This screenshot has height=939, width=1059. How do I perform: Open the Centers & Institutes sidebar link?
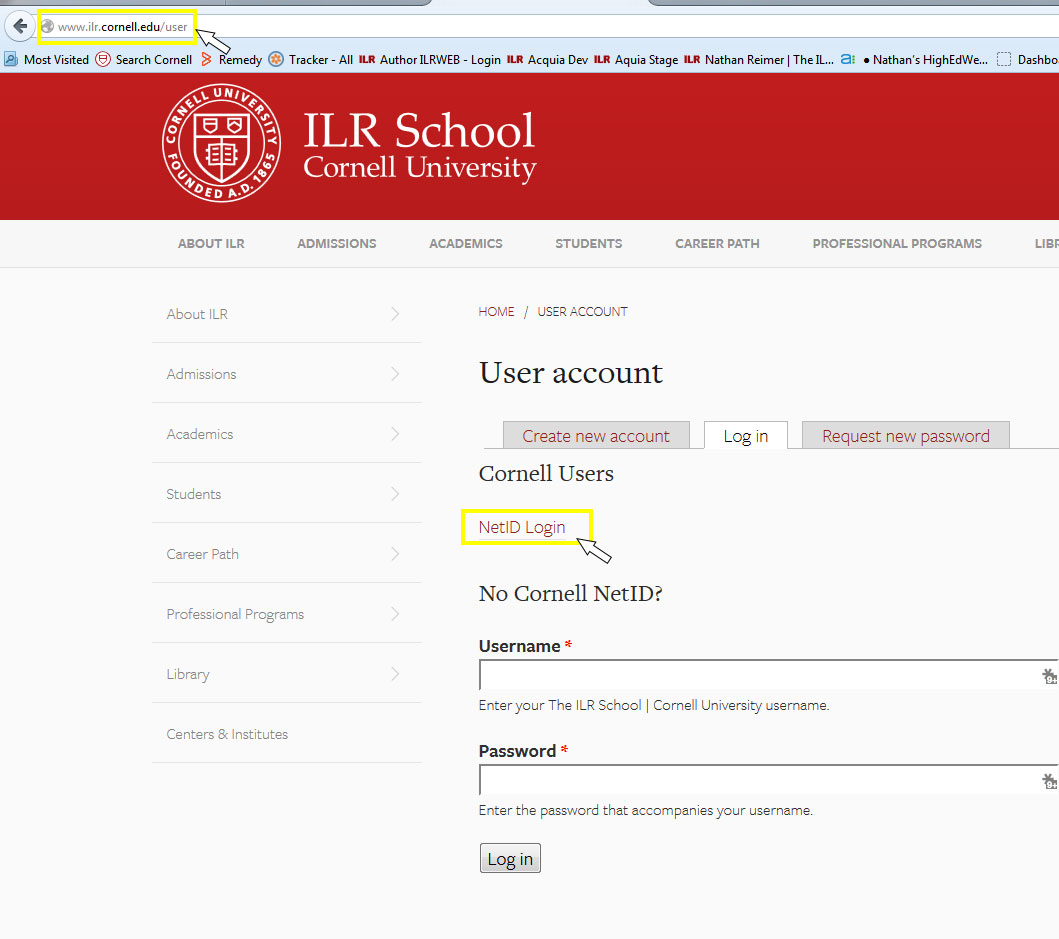coord(227,734)
